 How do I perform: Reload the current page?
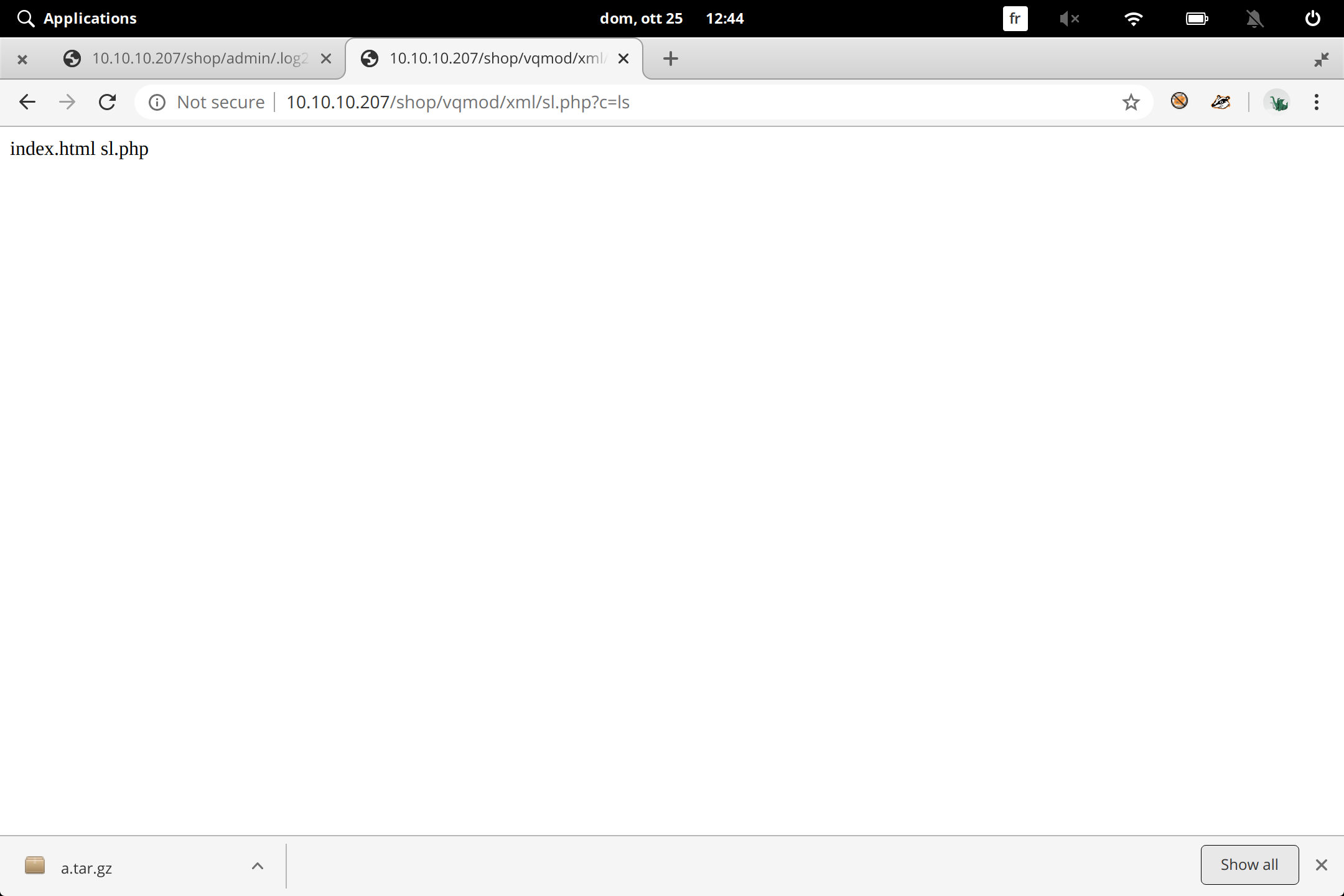click(x=107, y=101)
